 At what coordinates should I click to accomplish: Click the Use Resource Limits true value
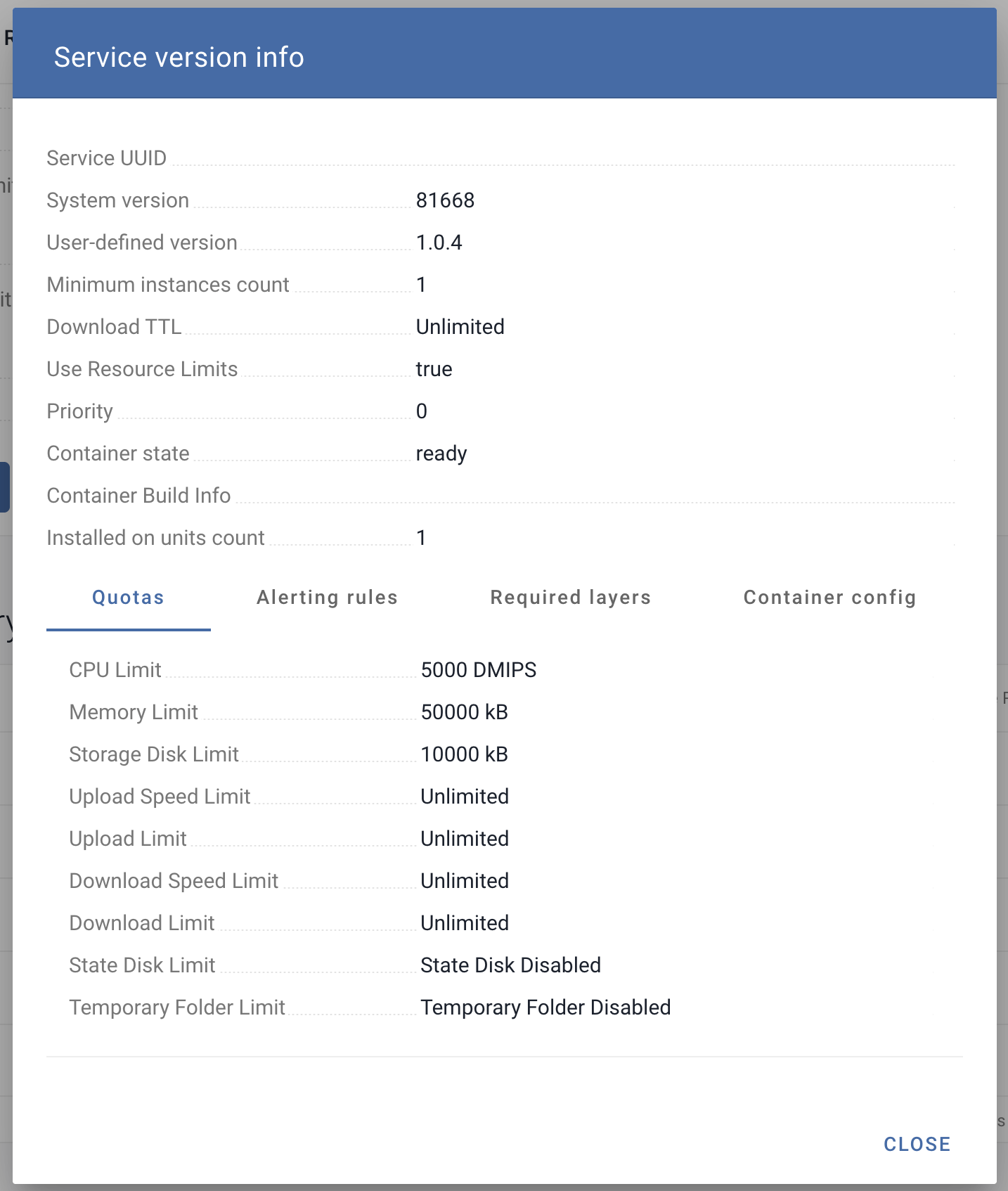point(434,369)
